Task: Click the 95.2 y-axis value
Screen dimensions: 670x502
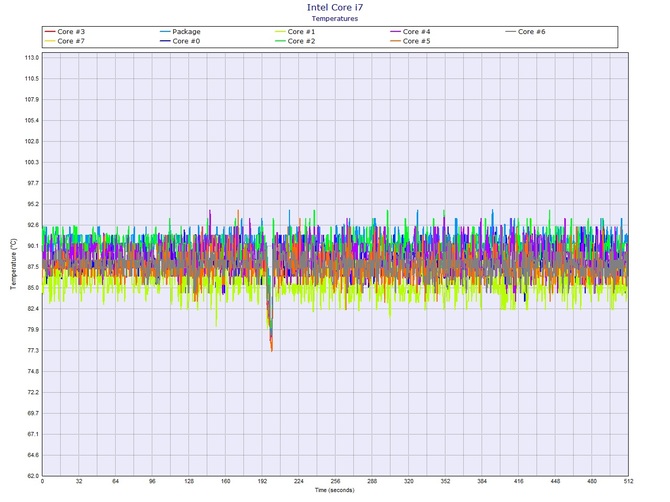Action: (x=33, y=204)
